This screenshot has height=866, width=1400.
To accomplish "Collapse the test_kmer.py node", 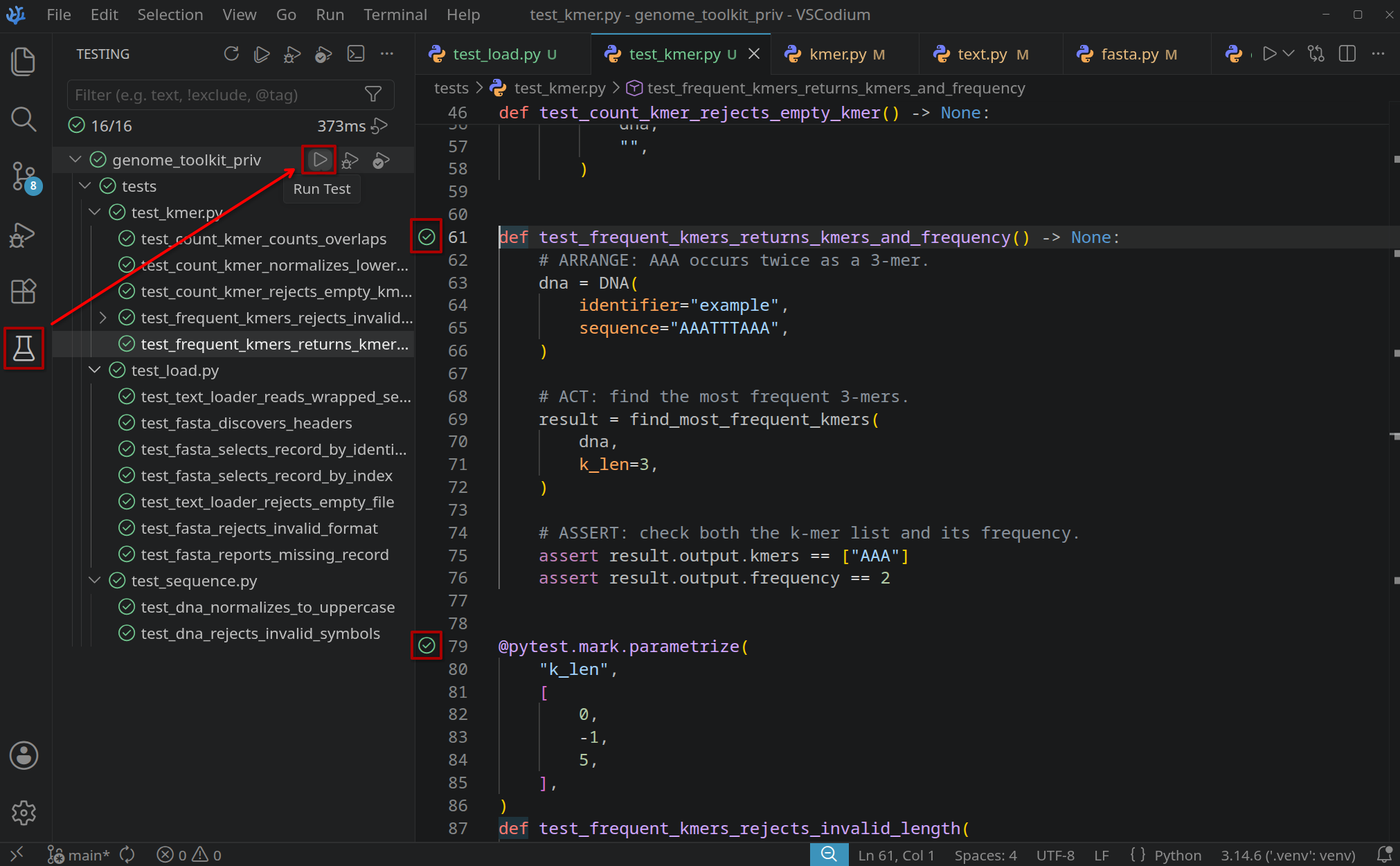I will [95, 213].
